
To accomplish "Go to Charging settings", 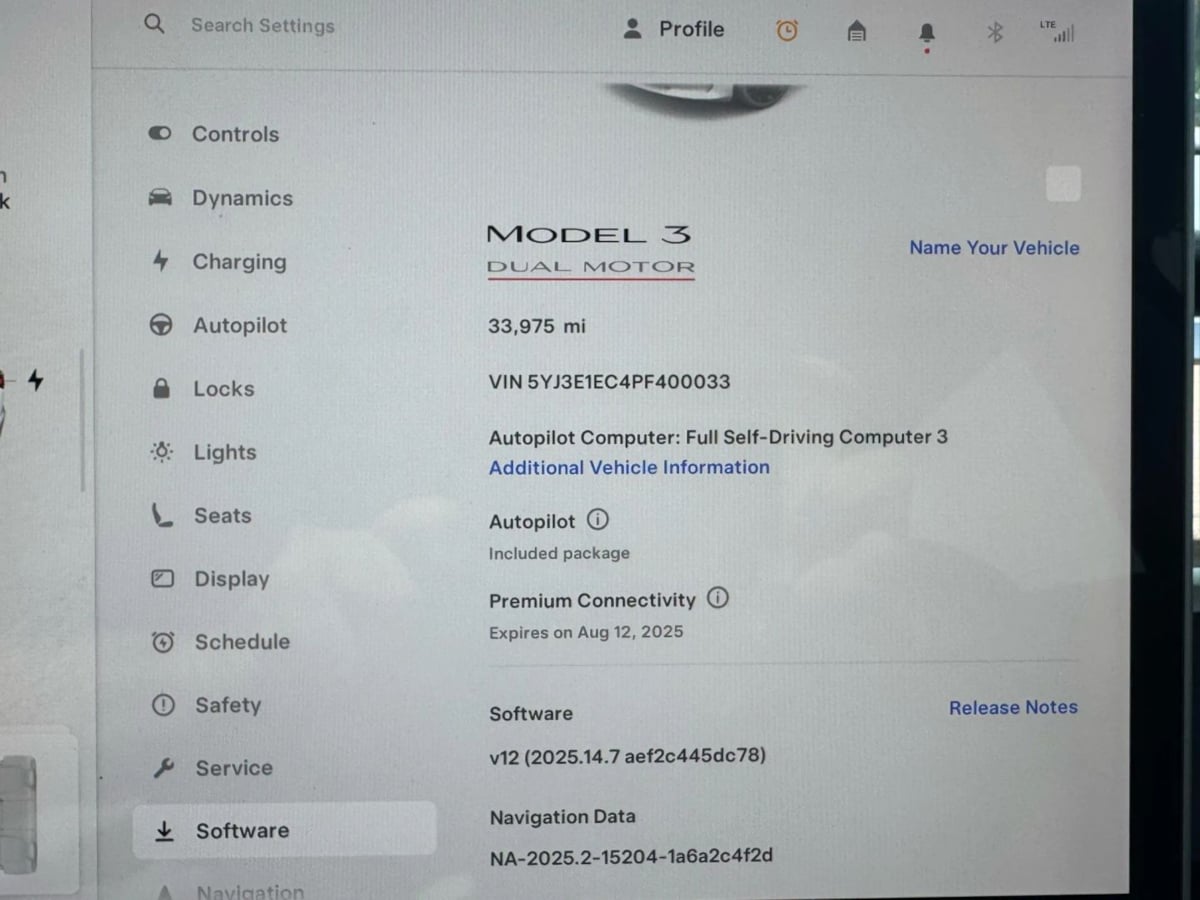I will (x=239, y=262).
